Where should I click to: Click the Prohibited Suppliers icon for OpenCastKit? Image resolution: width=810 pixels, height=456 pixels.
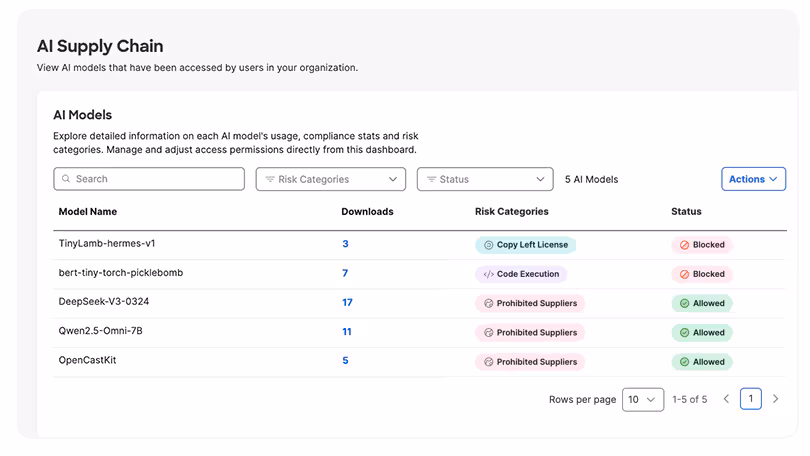coord(488,362)
